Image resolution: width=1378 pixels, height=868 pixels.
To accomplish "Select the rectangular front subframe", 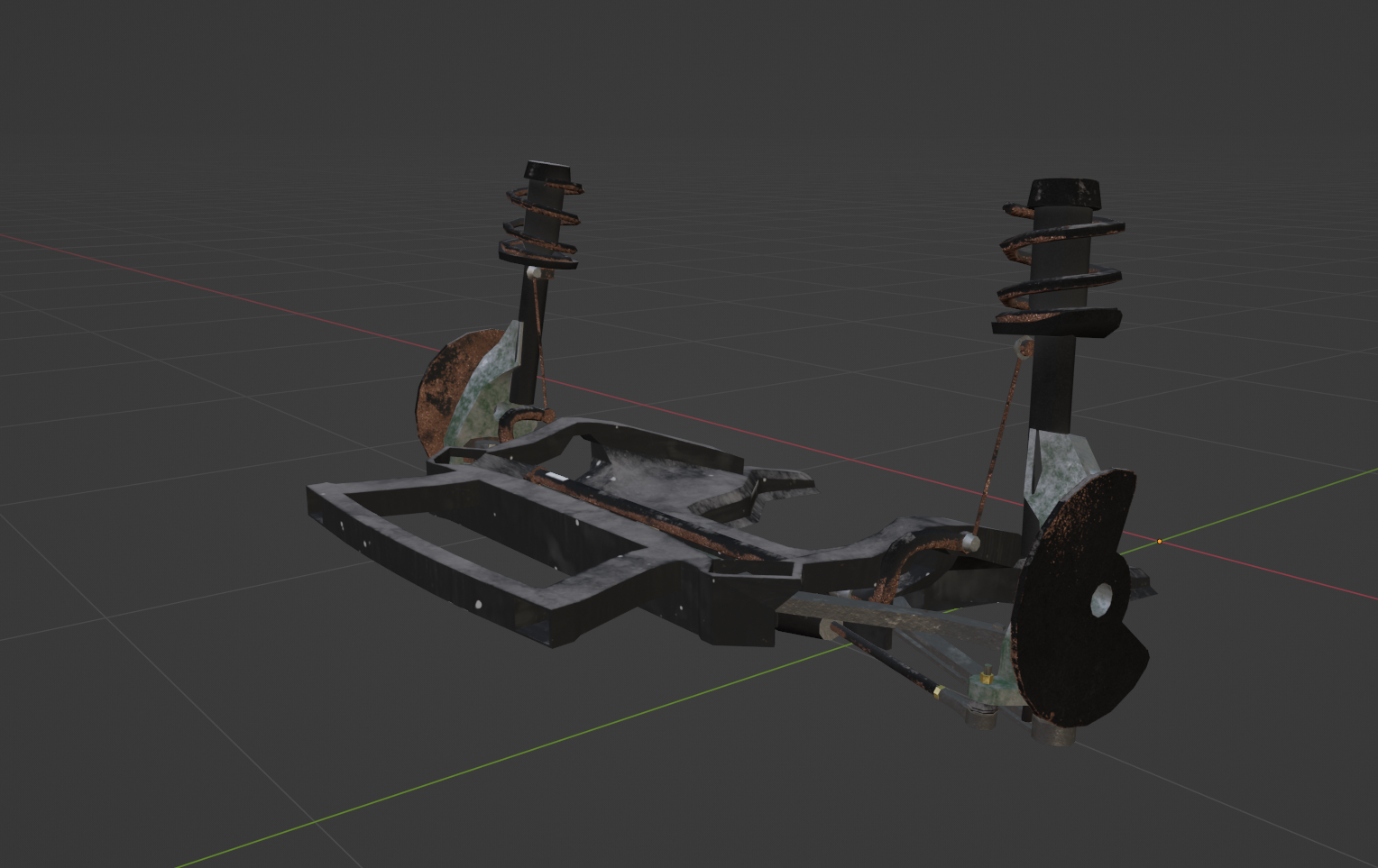I will pos(482,554).
